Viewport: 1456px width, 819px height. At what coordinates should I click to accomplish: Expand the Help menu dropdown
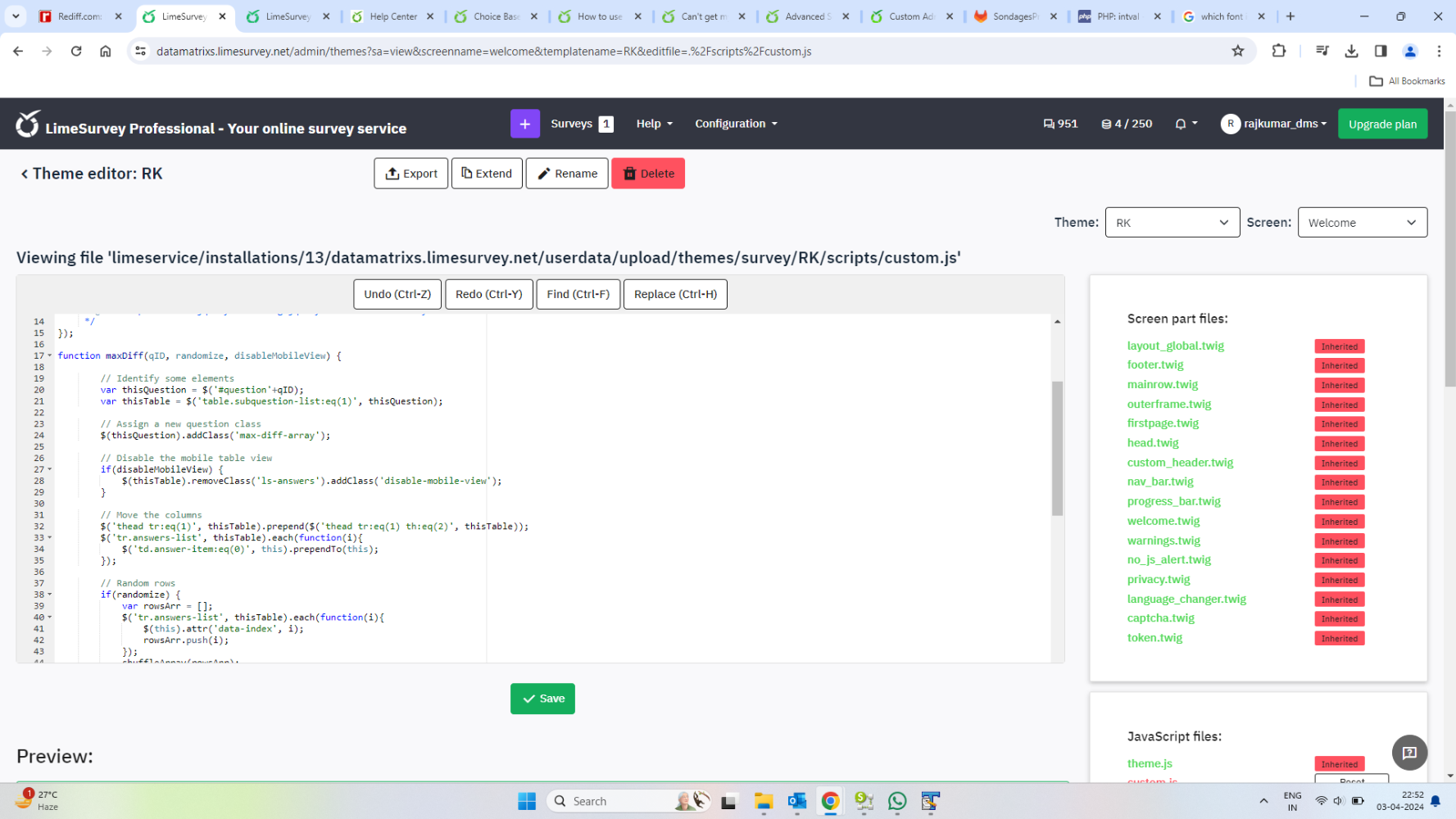pyautogui.click(x=655, y=124)
